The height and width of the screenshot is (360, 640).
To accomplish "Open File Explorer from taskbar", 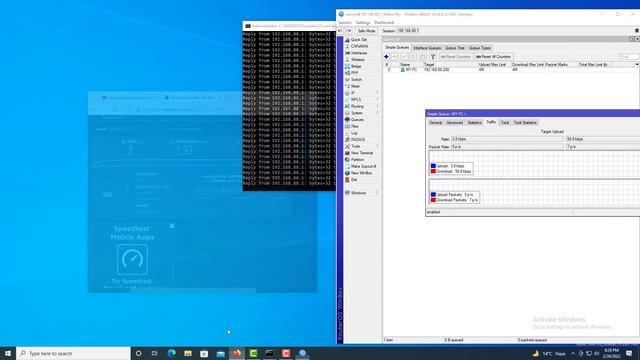I will click(x=188, y=353).
